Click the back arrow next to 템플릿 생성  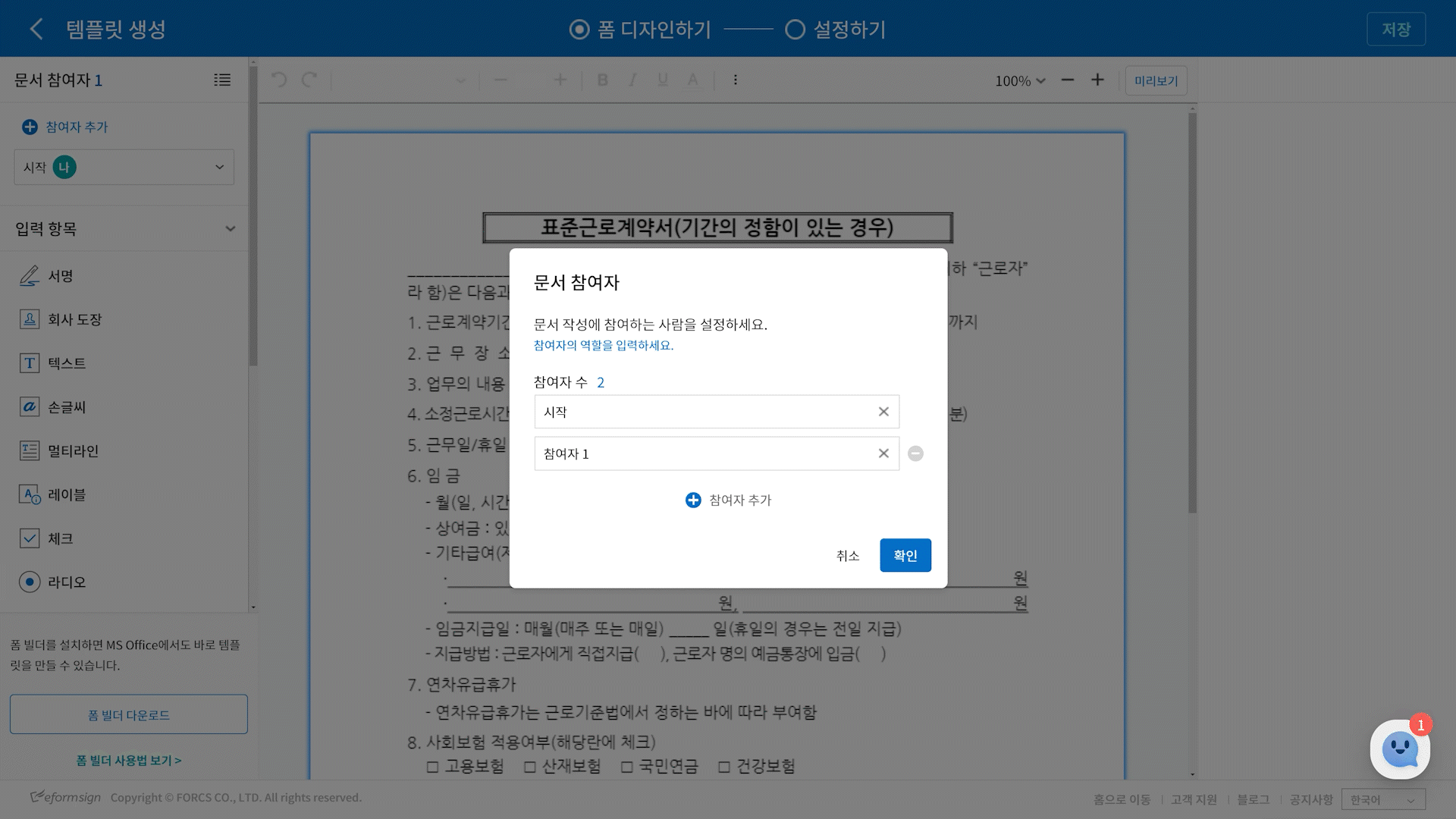pyautogui.click(x=36, y=29)
